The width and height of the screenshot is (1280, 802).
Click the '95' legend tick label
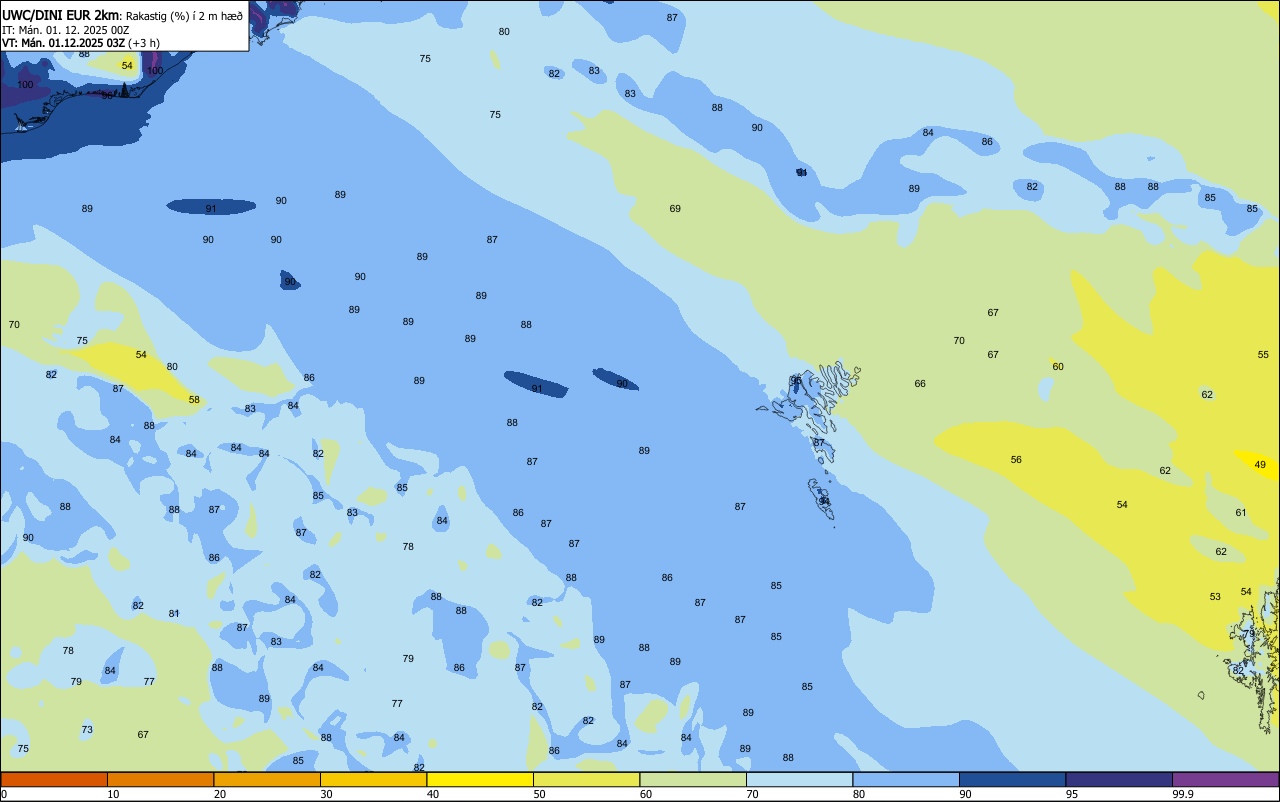[x=1073, y=794]
